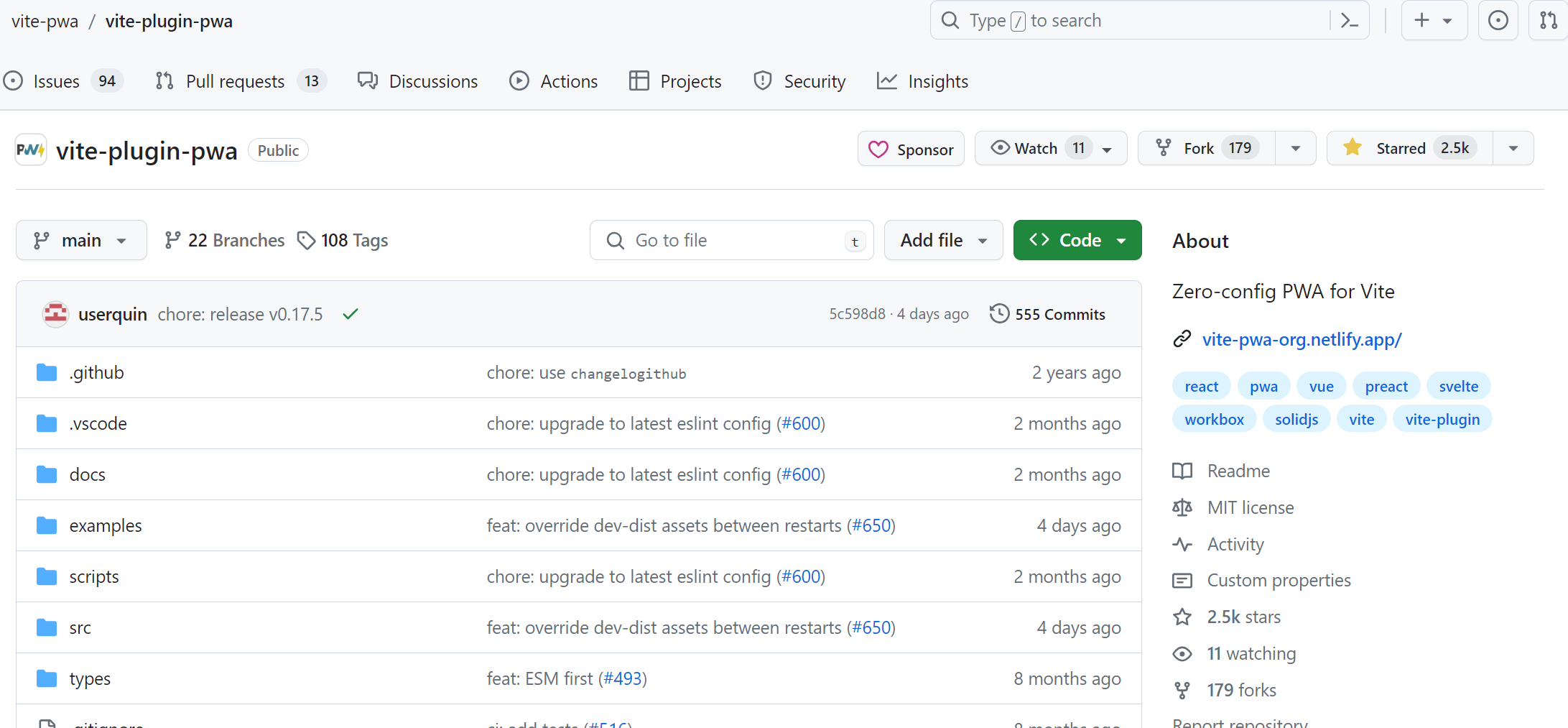1568x728 pixels.
Task: Sponsor the project with heart button
Action: [911, 149]
